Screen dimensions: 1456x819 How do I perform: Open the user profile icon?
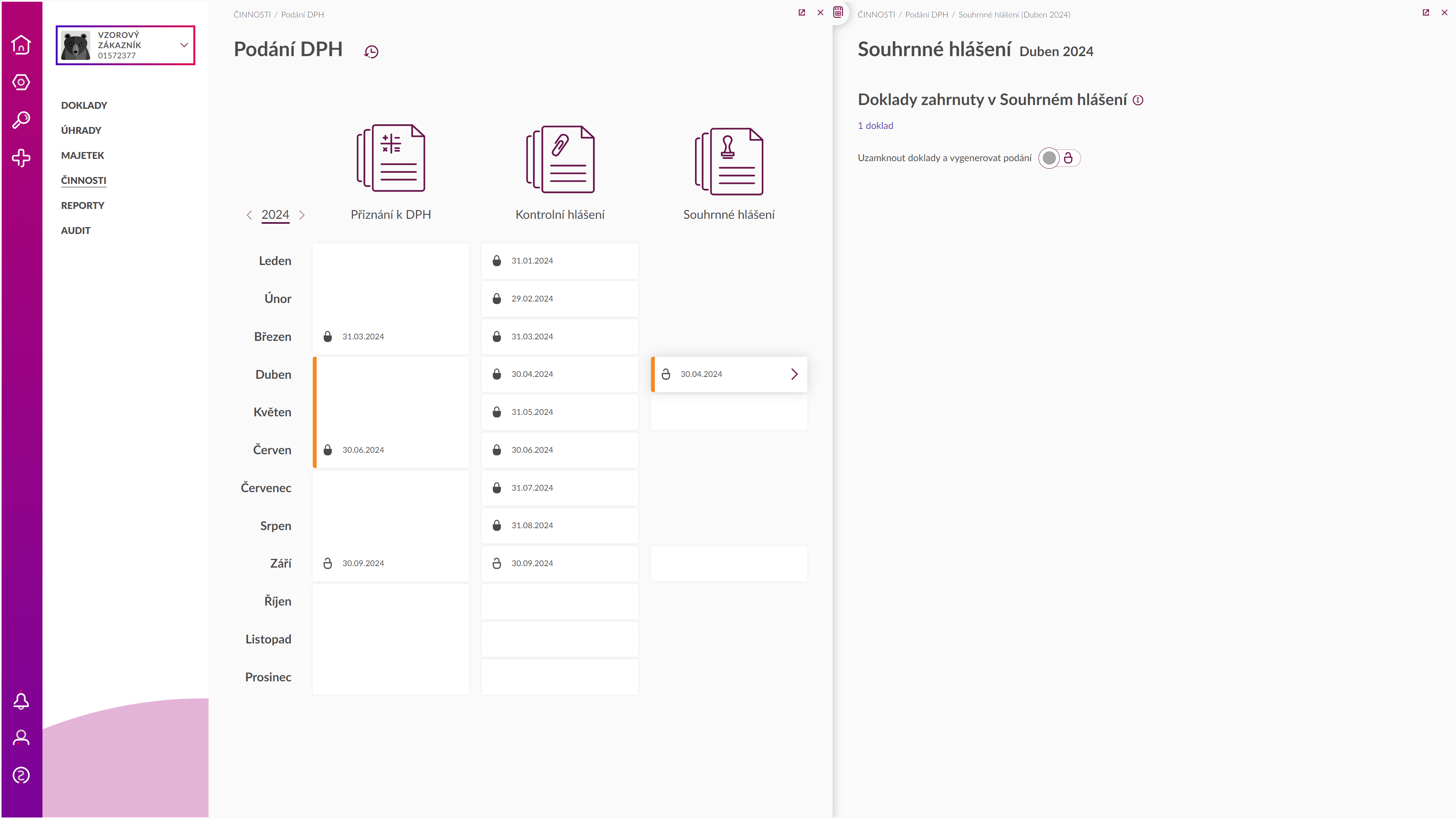click(x=21, y=737)
